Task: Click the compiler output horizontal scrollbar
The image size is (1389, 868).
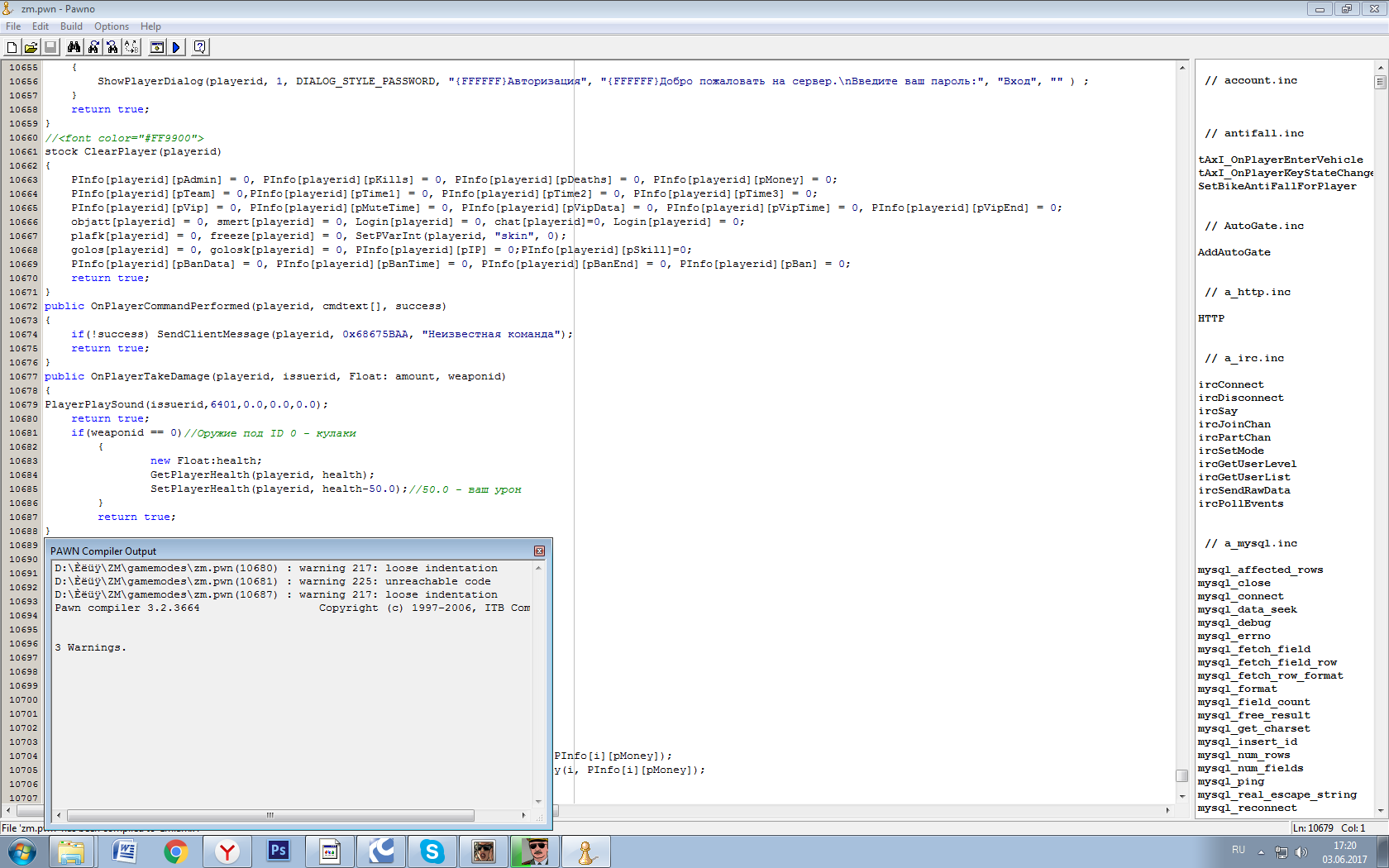Action: 270,815
